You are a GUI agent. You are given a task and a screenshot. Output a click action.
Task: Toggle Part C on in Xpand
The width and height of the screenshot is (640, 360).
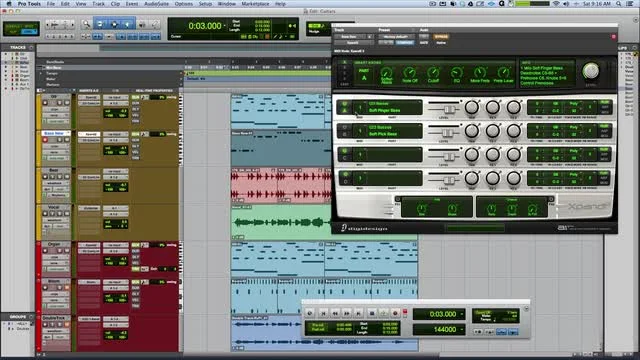[x=344, y=151]
